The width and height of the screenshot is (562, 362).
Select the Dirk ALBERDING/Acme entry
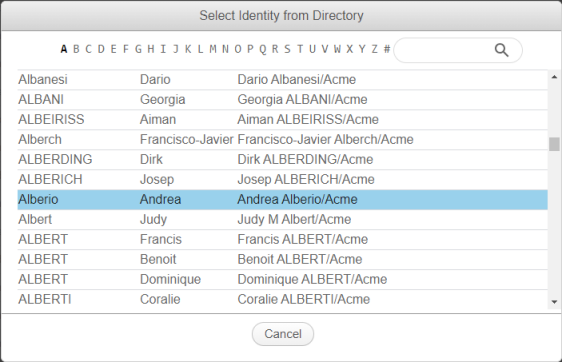click(x=282, y=159)
